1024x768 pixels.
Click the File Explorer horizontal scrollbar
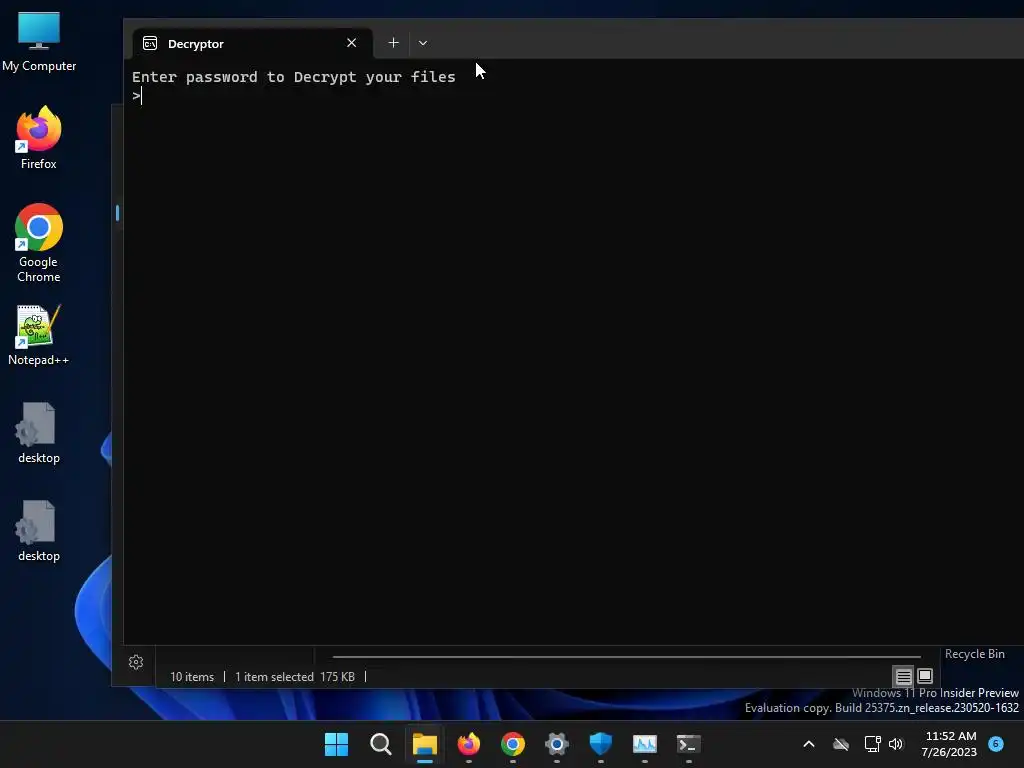pos(626,656)
